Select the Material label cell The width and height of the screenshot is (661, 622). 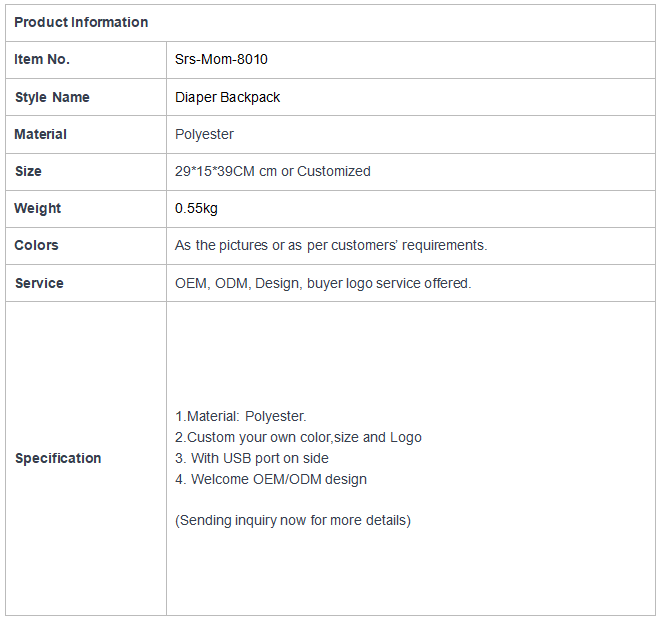86,135
